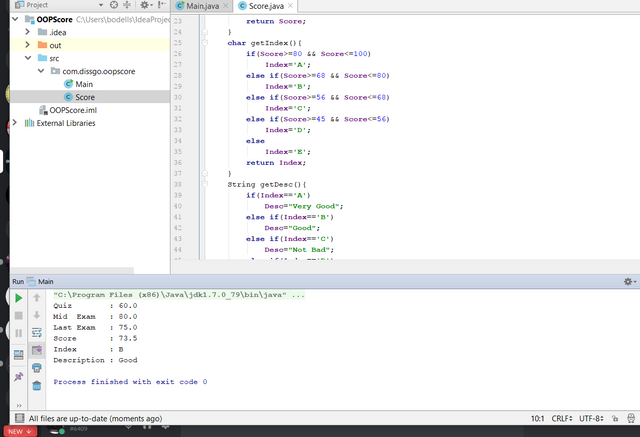Viewport: 640px width, 437px height.
Task: Select the out folder row
Action: tap(89, 45)
